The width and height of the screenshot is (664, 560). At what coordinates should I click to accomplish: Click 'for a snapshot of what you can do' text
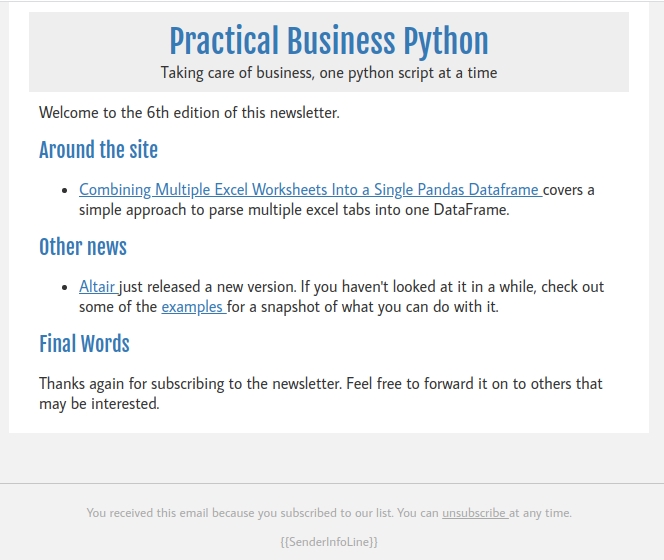(362, 307)
